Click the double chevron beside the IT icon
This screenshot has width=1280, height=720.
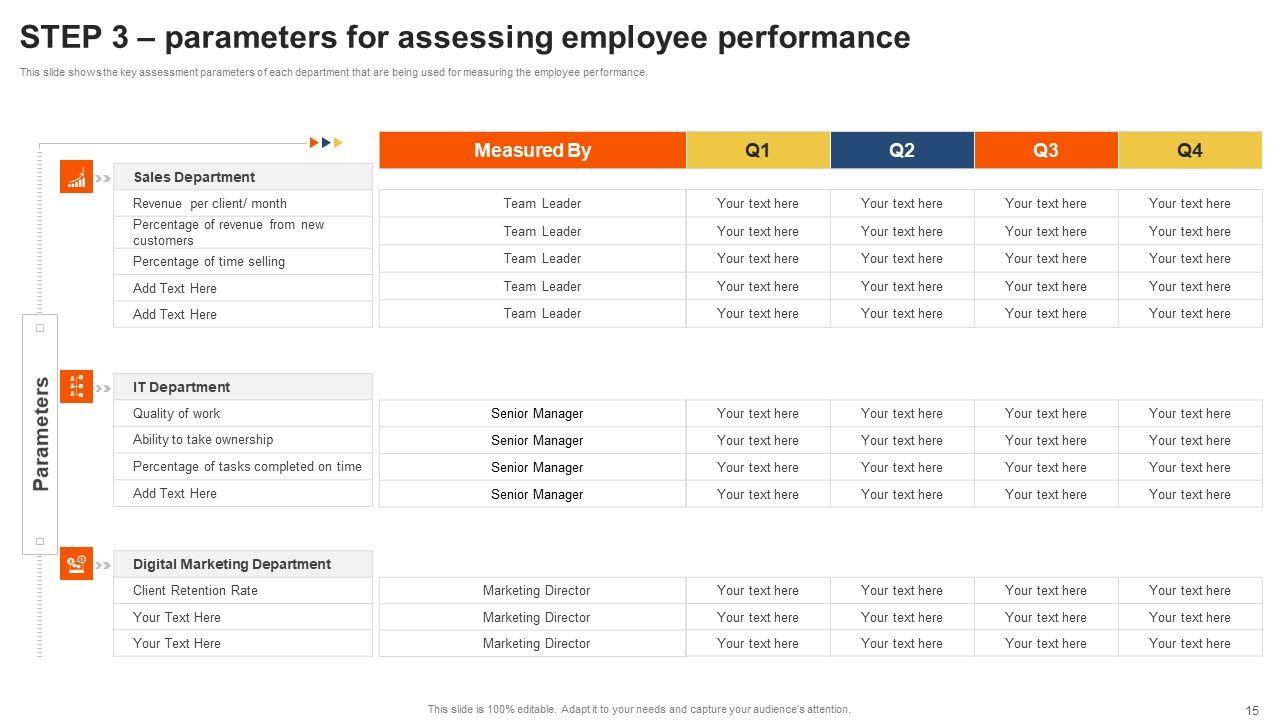[103, 388]
